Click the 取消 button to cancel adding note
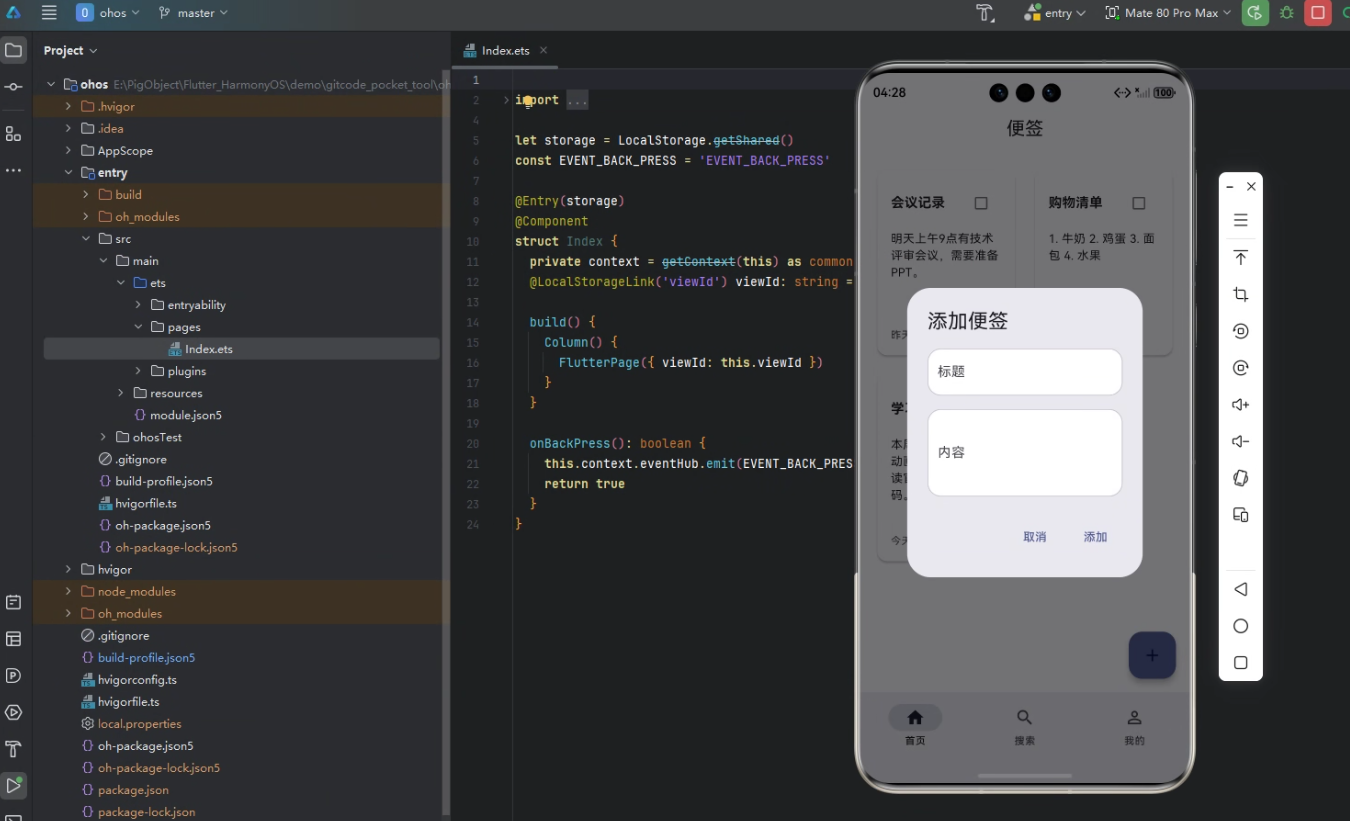Image resolution: width=1350 pixels, height=821 pixels. click(1035, 536)
